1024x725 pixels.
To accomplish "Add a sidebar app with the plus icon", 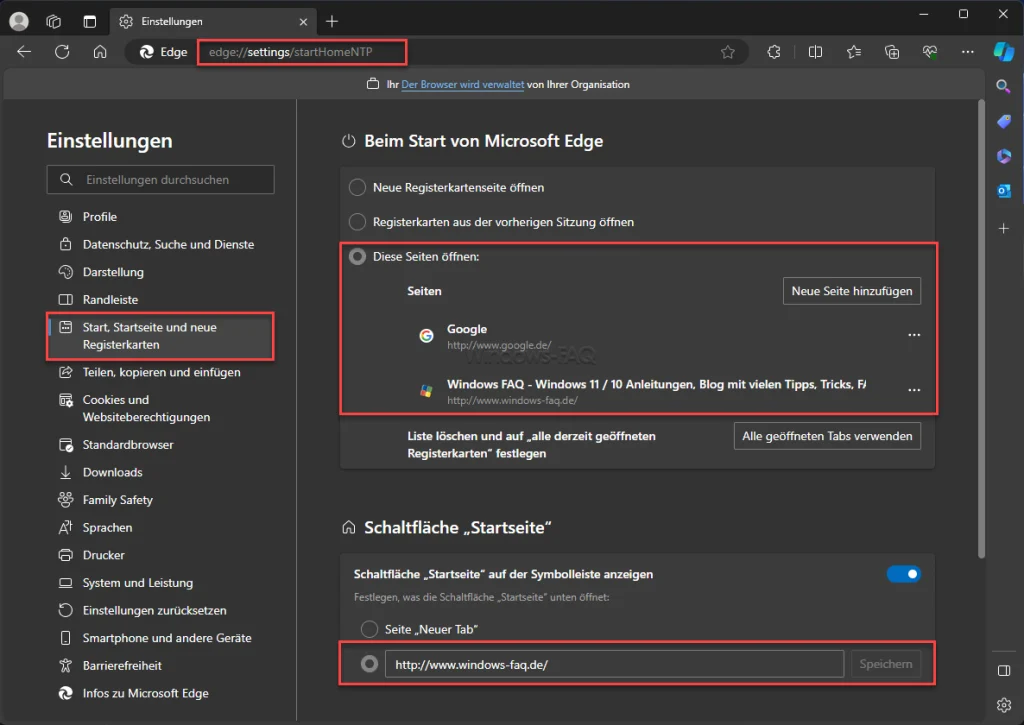I will click(1004, 229).
